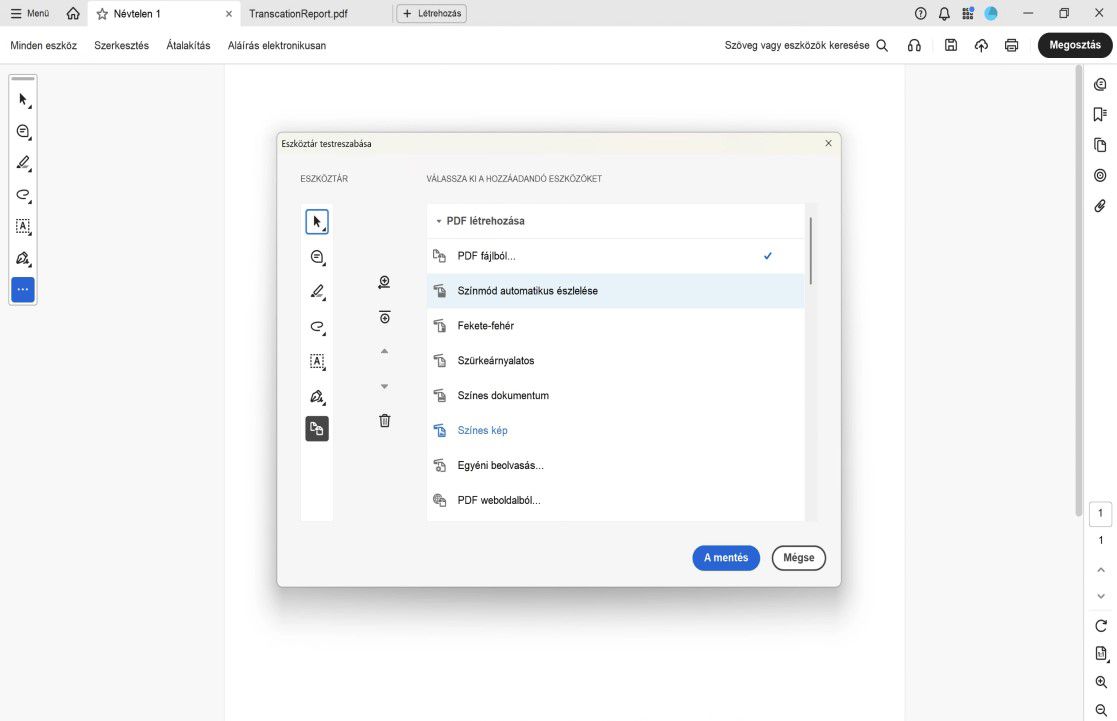
Task: Open help question mark icon
Action: pyautogui.click(x=920, y=14)
